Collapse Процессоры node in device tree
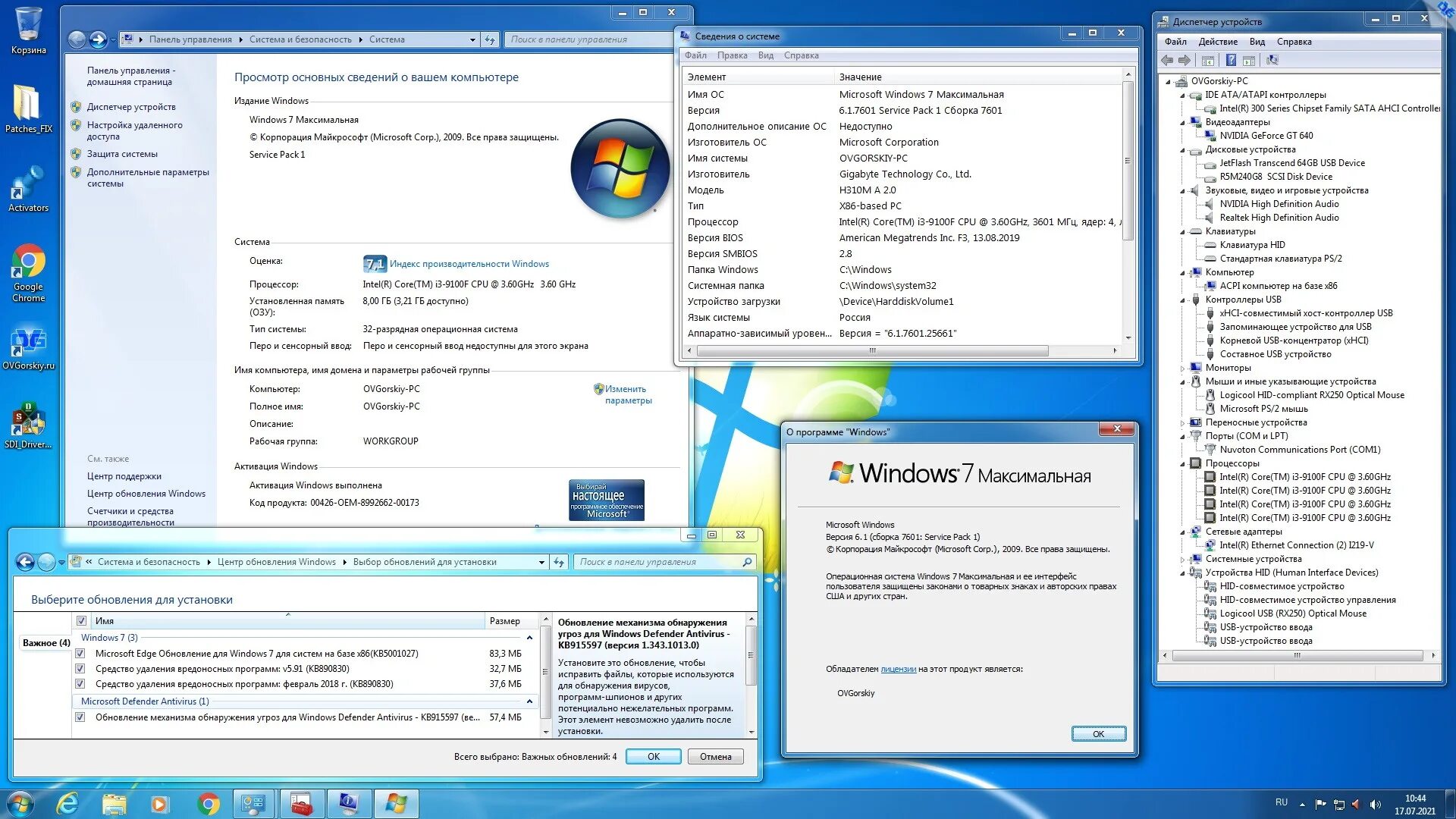The height and width of the screenshot is (819, 1456). coord(1182,463)
